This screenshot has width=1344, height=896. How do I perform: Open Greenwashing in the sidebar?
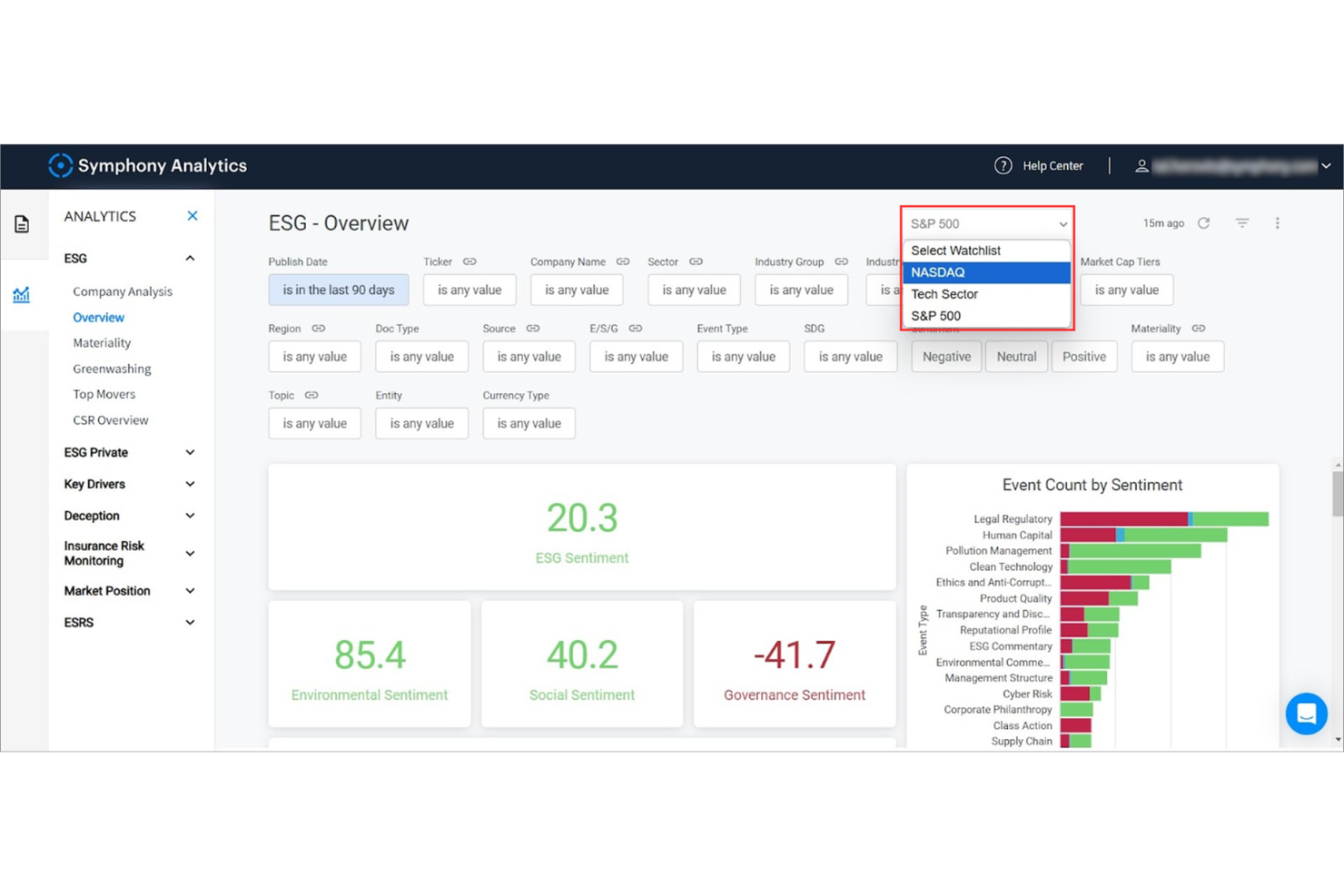(x=112, y=369)
